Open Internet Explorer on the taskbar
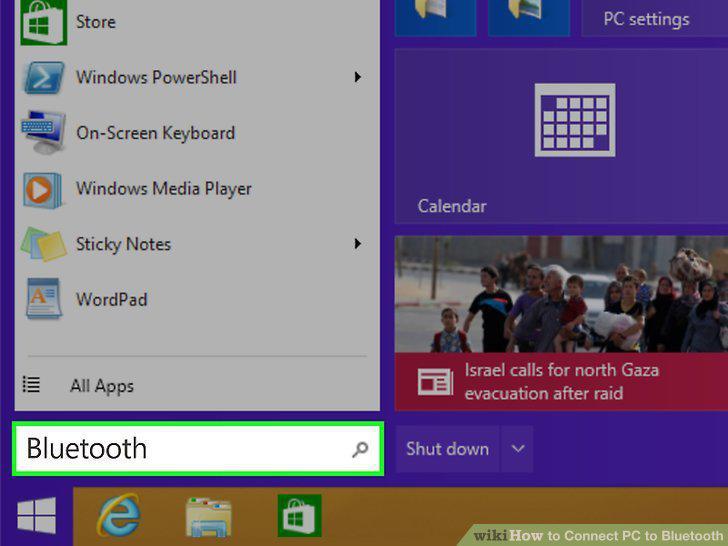The width and height of the screenshot is (728, 546). 119,516
